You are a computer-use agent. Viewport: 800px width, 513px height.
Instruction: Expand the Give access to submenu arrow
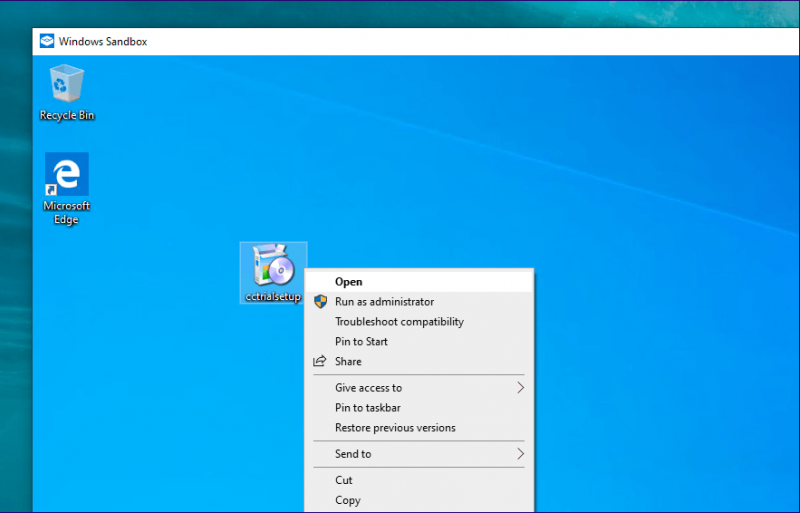520,388
